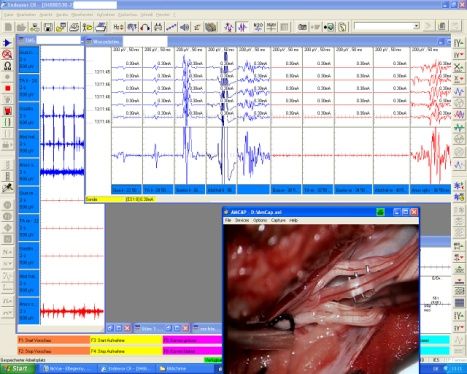The width and height of the screenshot is (467, 374).
Task: Click the printer icon in the toolbar
Action: click(101, 27)
